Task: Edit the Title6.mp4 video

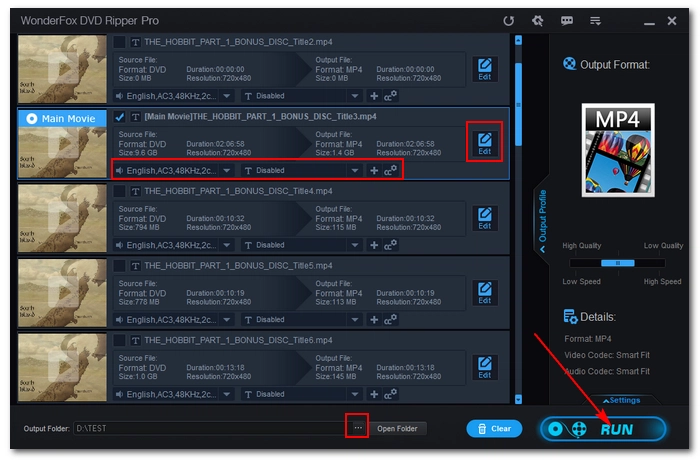Action: click(x=485, y=367)
